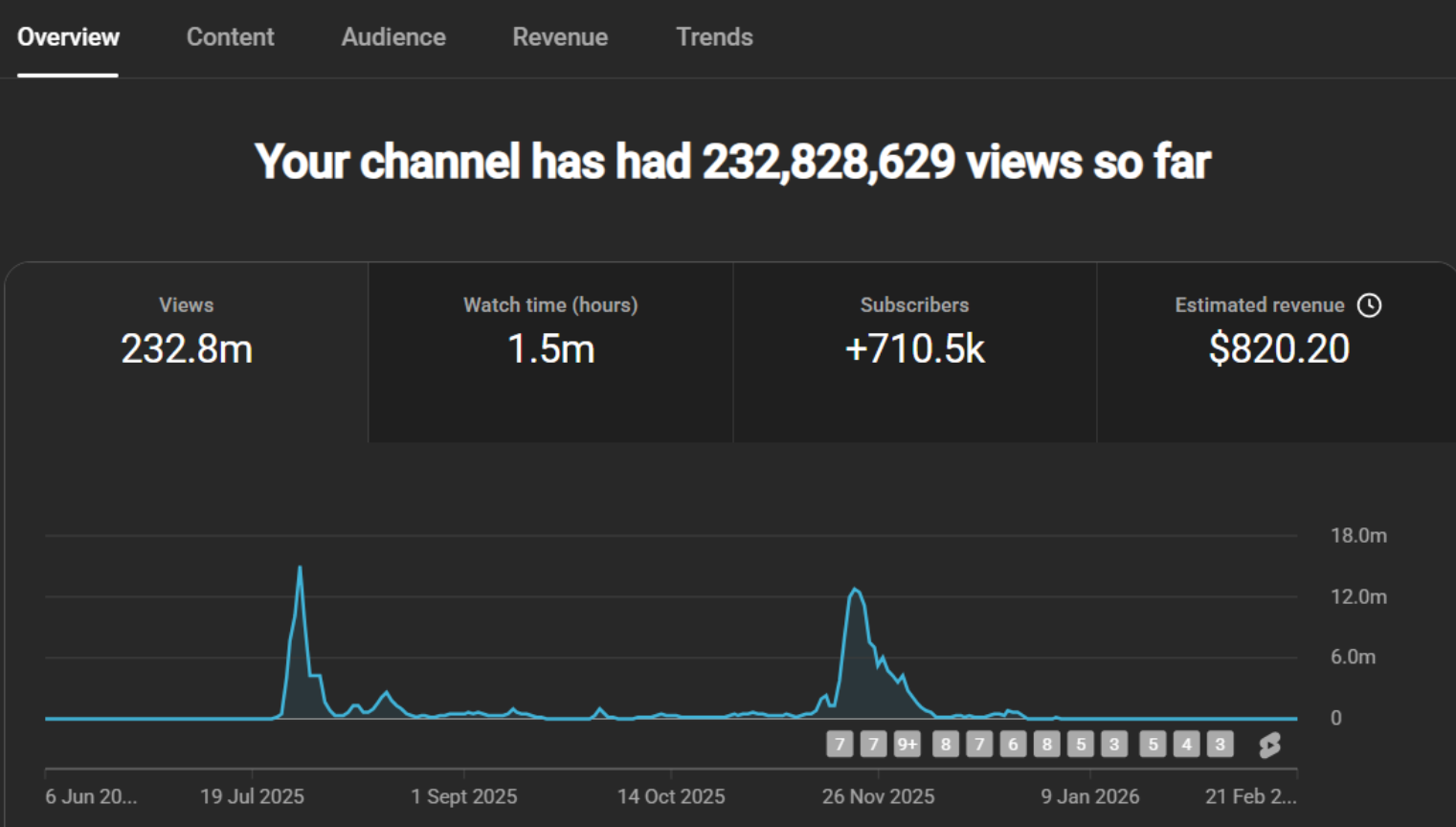Image resolution: width=1456 pixels, height=827 pixels.
Task: Click the Shorts icon below the chart
Action: [1269, 745]
